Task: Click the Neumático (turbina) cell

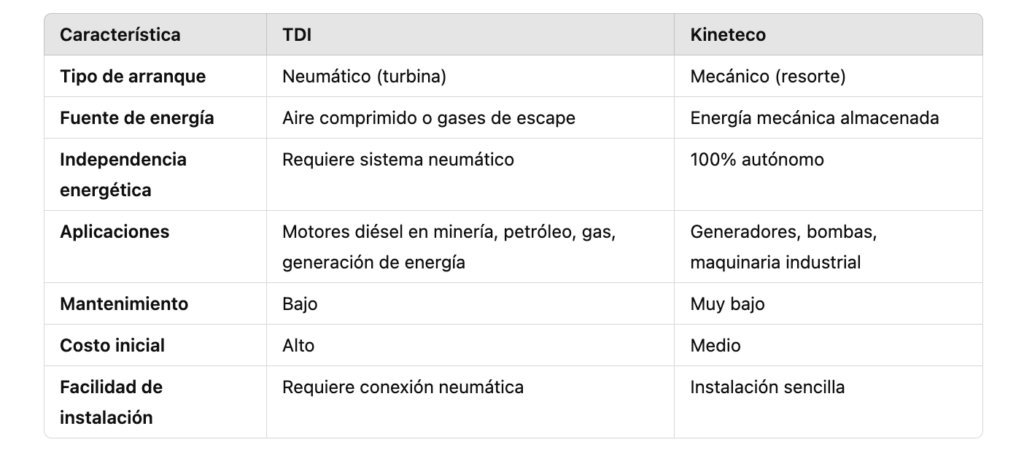Action: (365, 76)
